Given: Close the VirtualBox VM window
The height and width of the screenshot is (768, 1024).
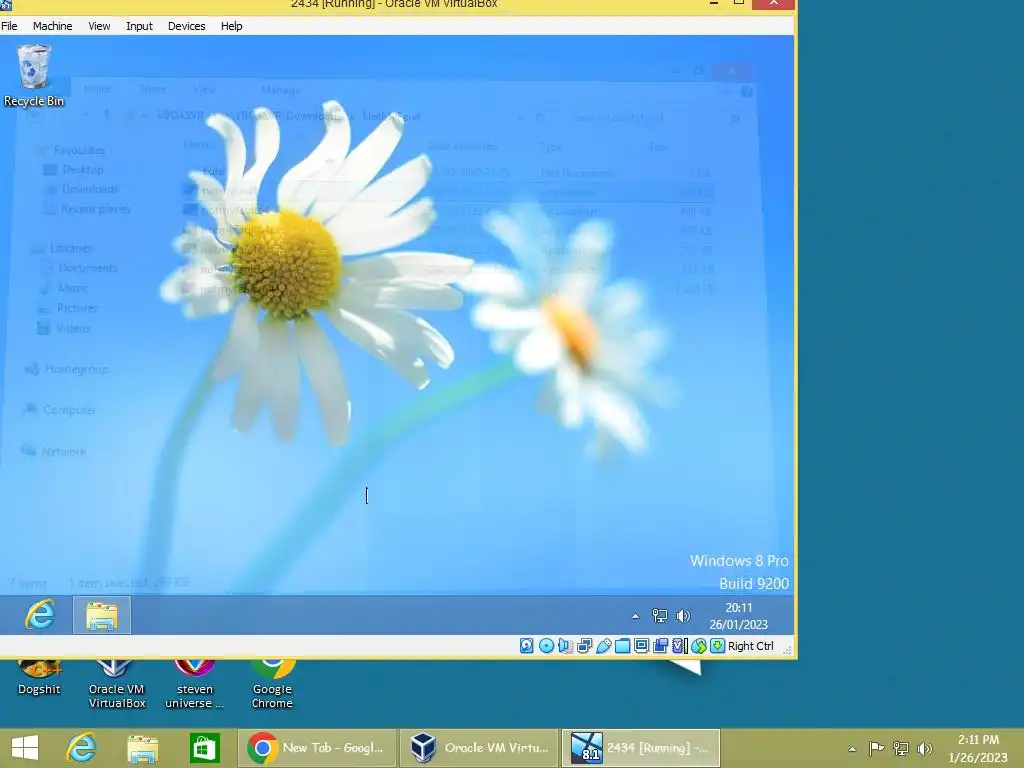Looking at the screenshot, I should point(773,3).
